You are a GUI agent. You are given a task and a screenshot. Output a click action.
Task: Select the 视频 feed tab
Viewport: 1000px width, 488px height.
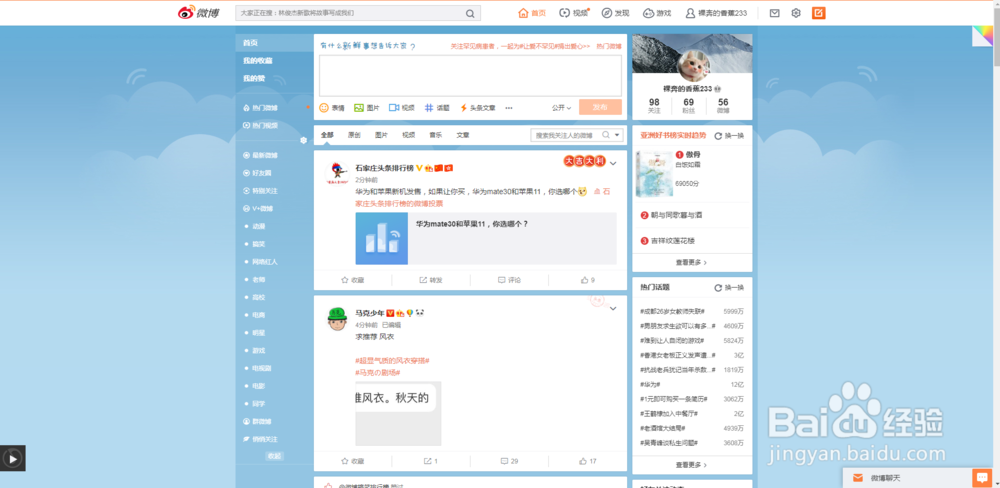(x=408, y=135)
